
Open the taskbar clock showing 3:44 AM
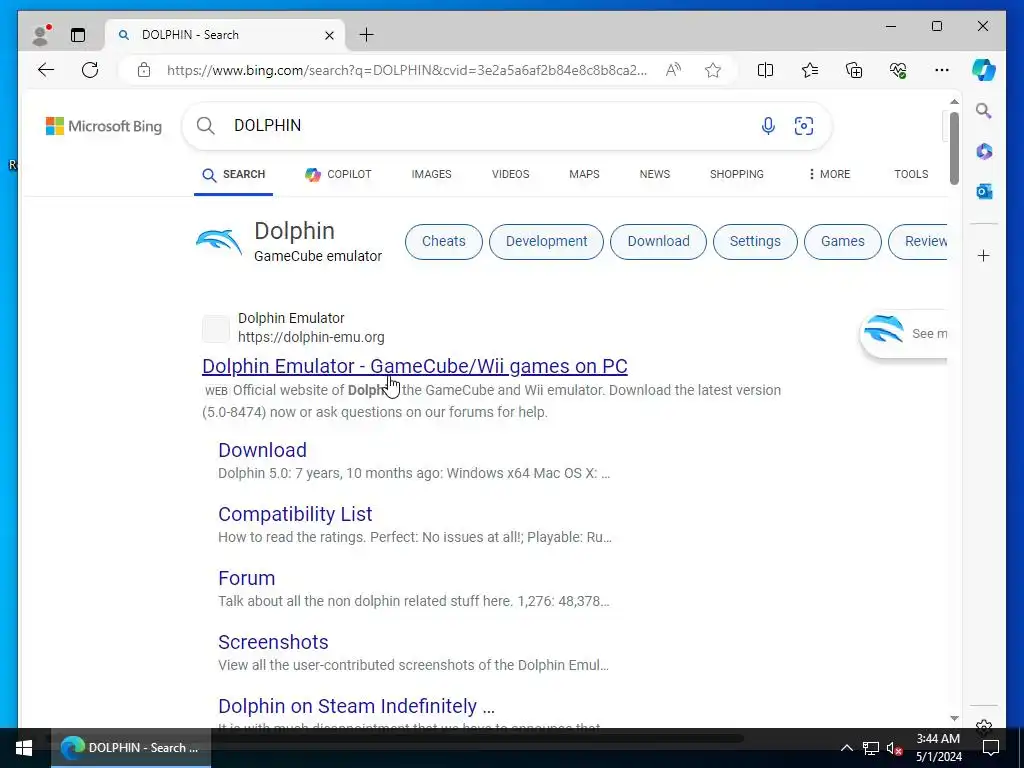(938, 748)
